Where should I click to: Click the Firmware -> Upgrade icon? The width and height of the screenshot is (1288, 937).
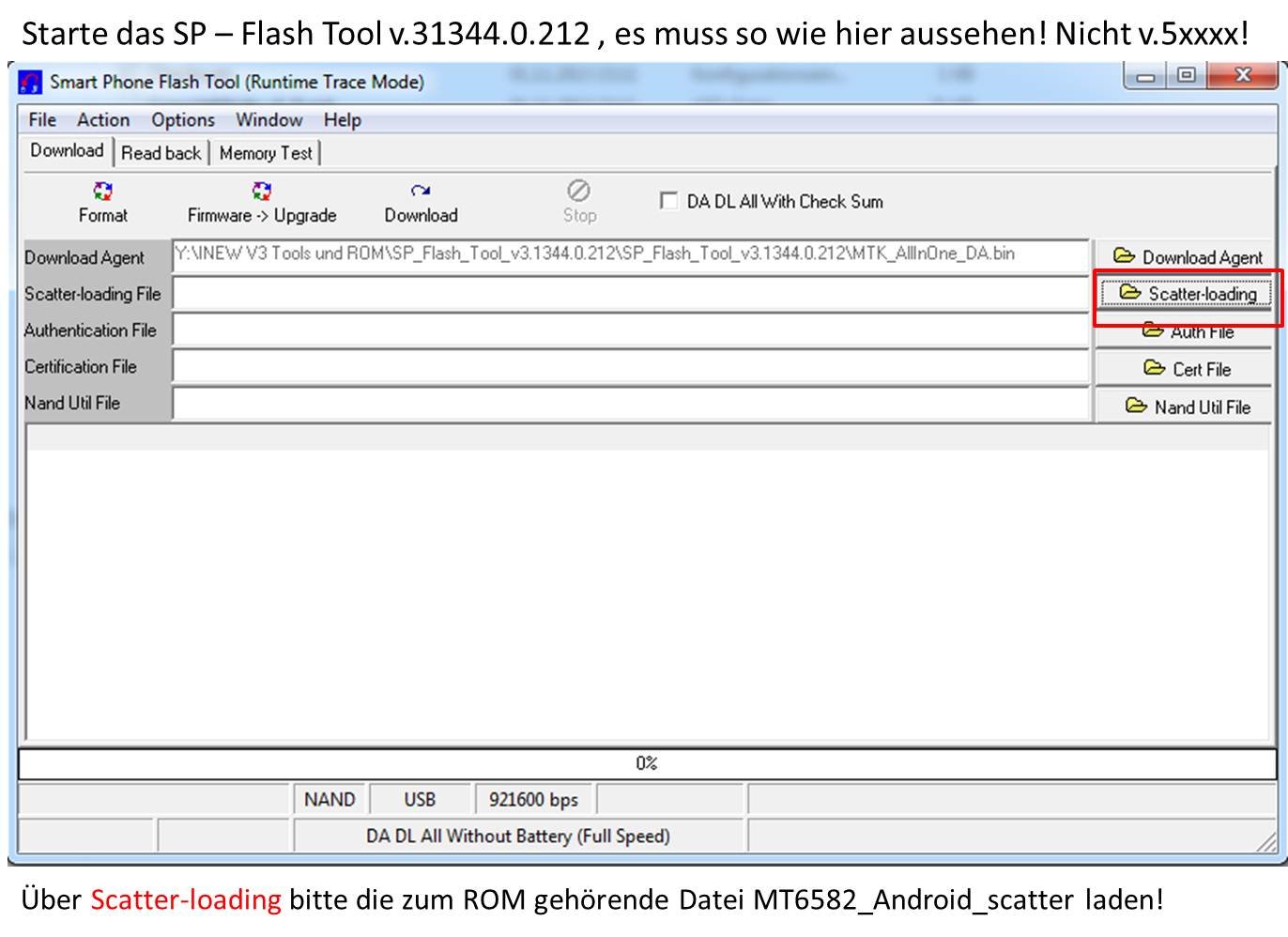pos(262,192)
